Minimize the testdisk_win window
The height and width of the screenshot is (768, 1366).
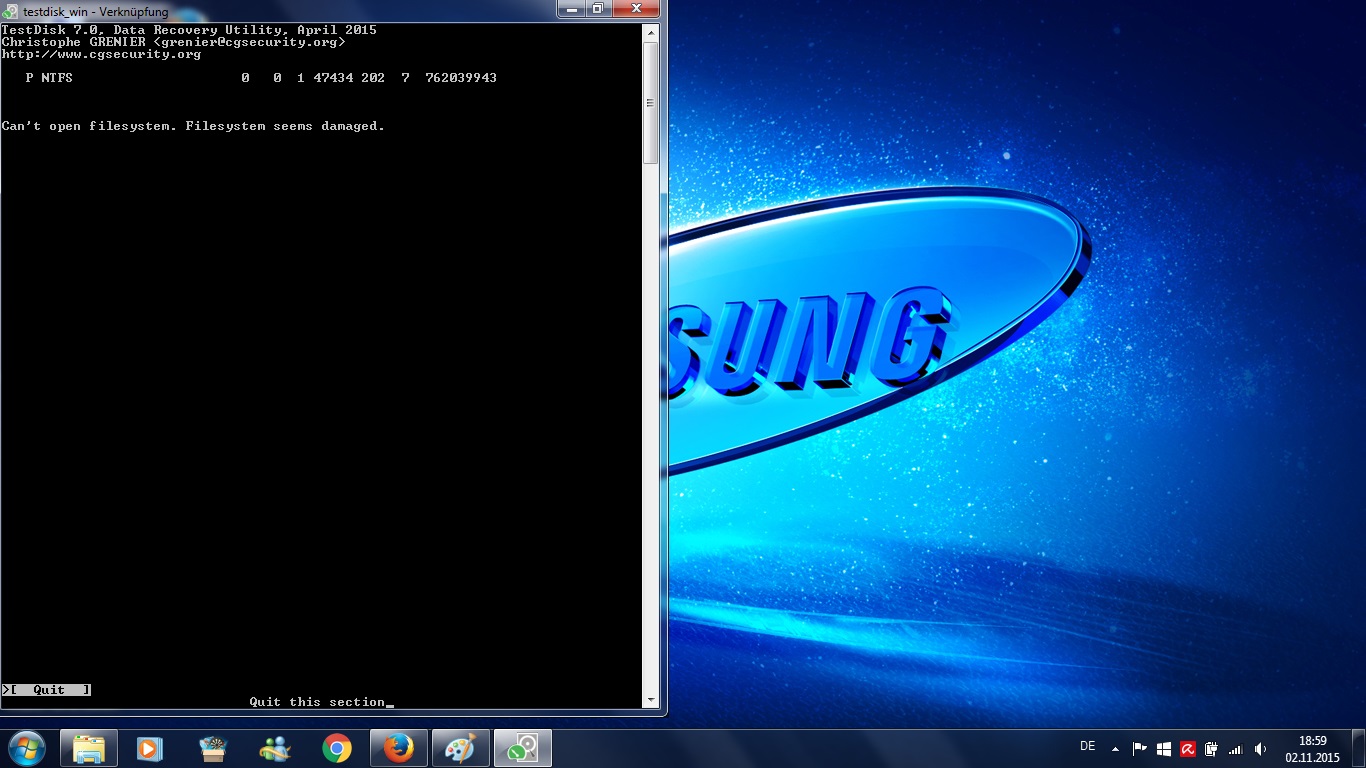[571, 9]
